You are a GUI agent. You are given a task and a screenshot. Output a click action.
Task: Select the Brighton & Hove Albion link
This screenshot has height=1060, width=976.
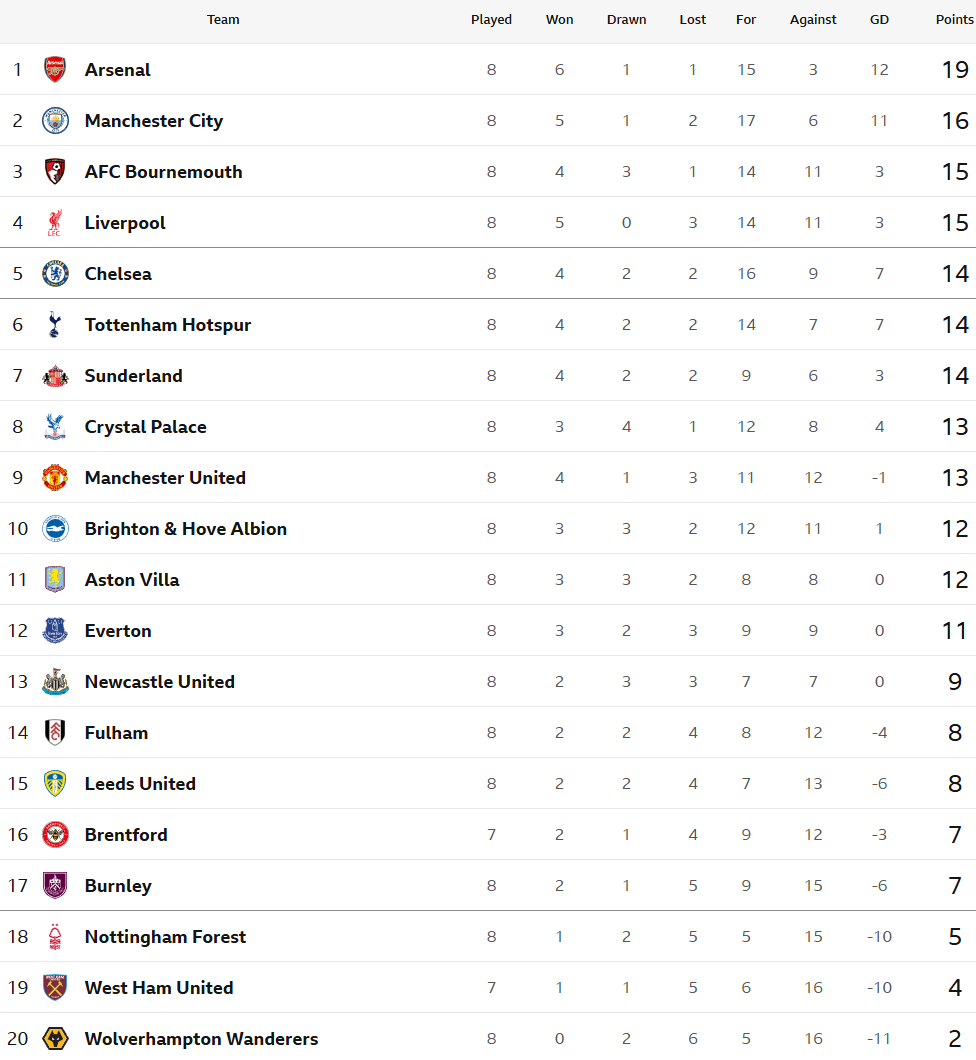pyautogui.click(x=185, y=529)
